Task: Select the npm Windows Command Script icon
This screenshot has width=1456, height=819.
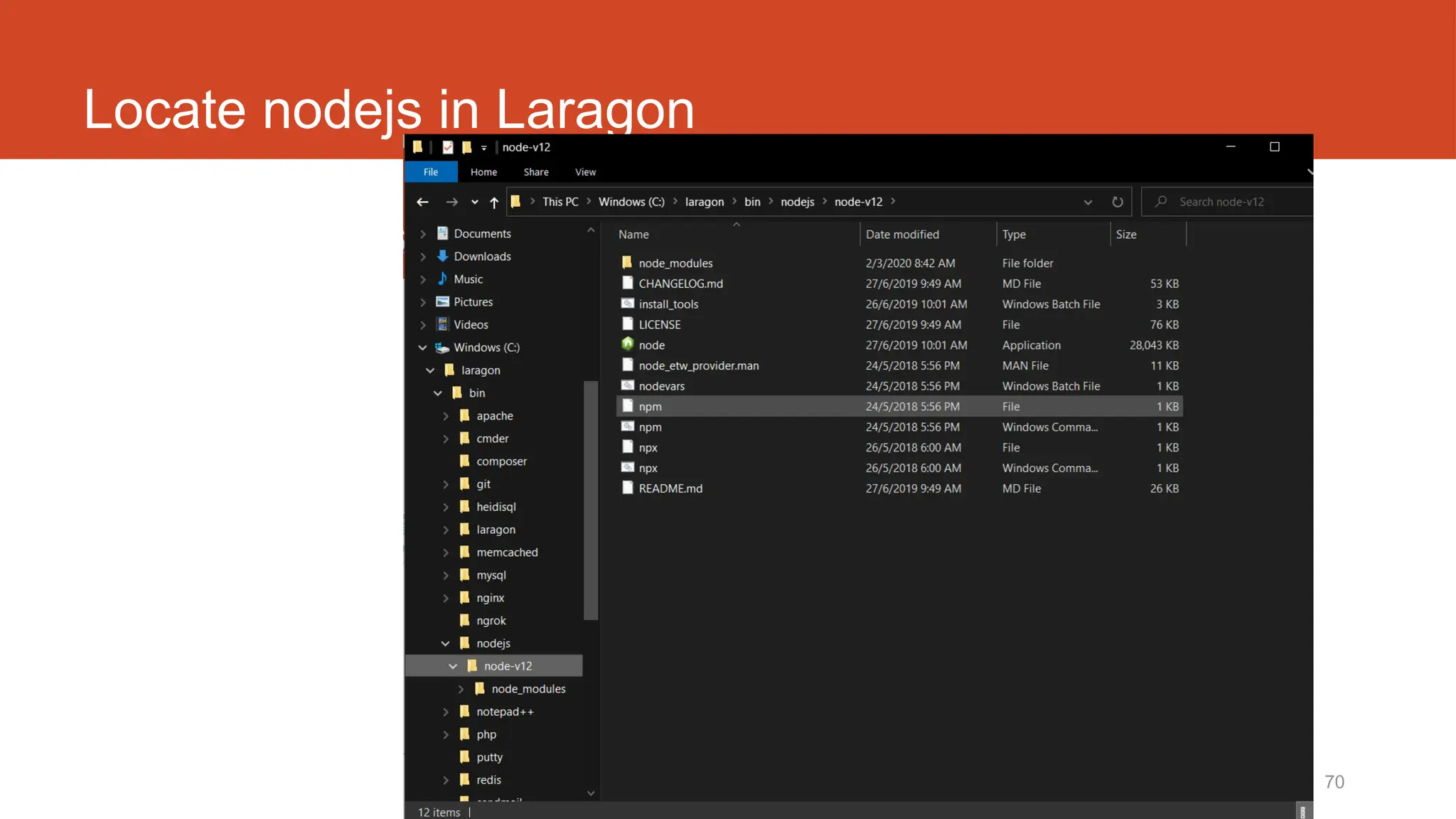Action: pos(627,427)
